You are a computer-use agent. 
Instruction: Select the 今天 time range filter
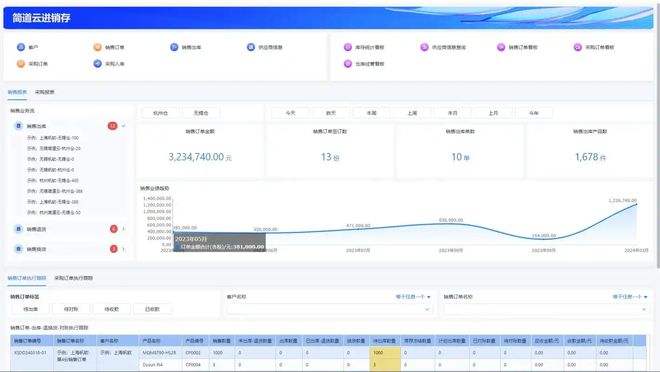click(x=290, y=113)
